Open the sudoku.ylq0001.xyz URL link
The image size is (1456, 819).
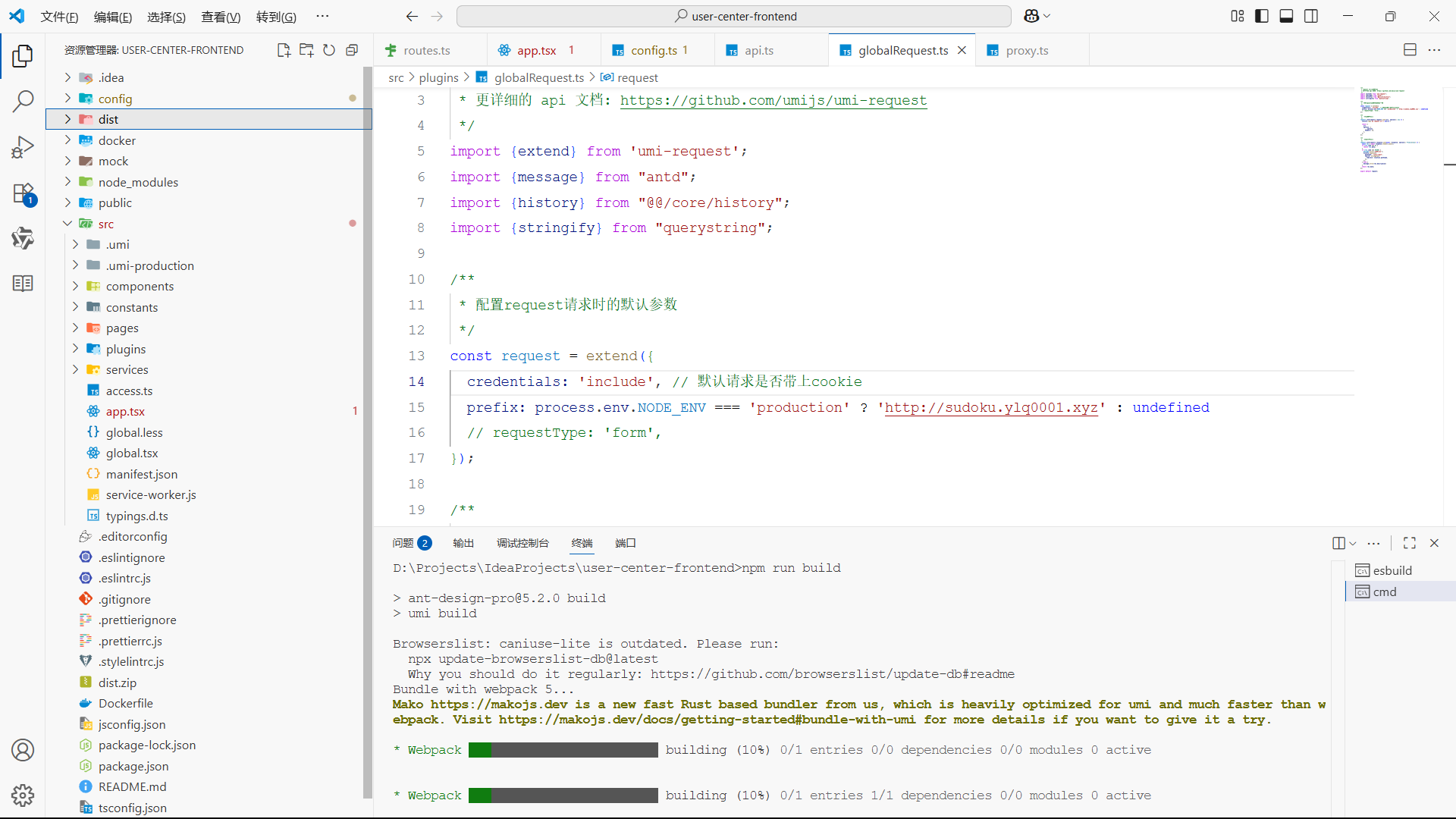pos(991,407)
